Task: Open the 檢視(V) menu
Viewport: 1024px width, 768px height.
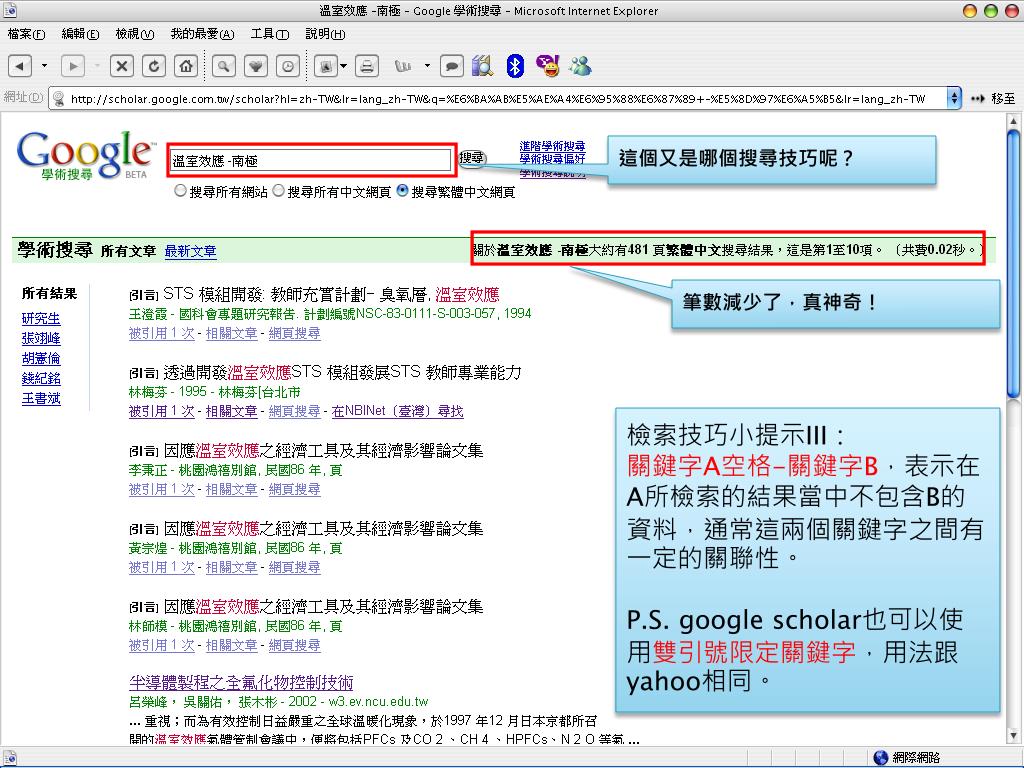Action: 135,34
